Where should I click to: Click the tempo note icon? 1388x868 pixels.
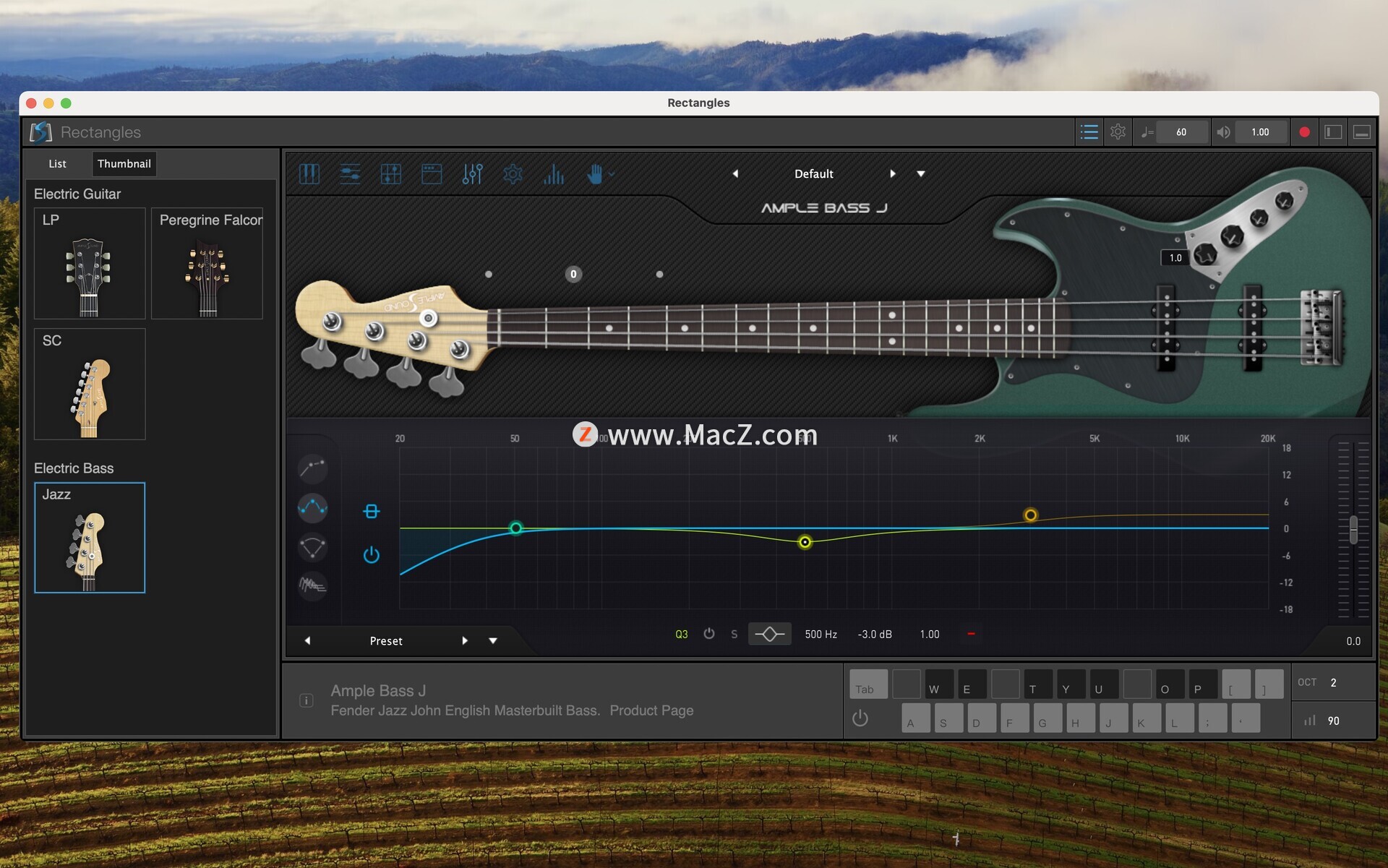[x=1147, y=132]
